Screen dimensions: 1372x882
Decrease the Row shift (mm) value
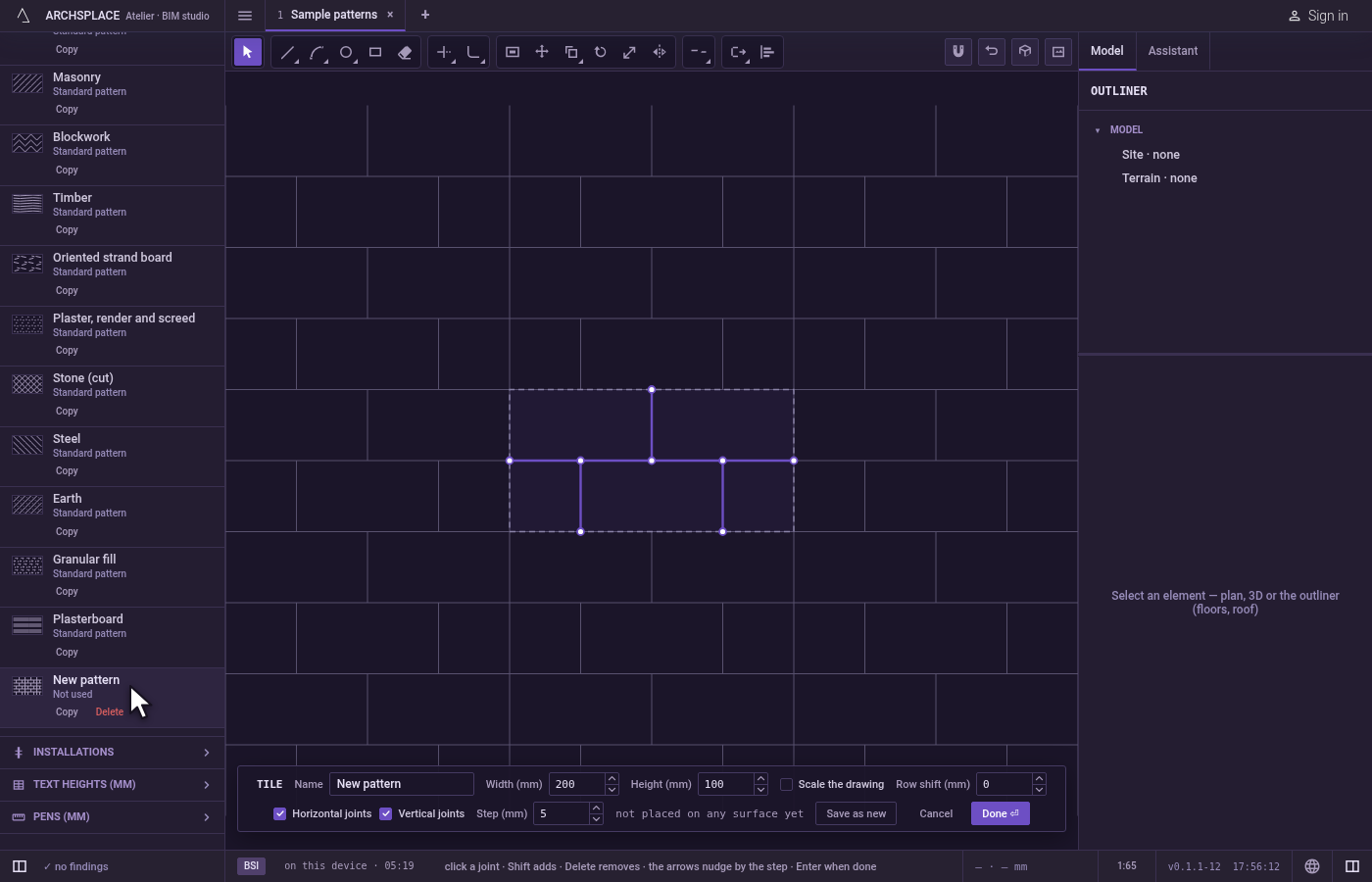(1040, 790)
